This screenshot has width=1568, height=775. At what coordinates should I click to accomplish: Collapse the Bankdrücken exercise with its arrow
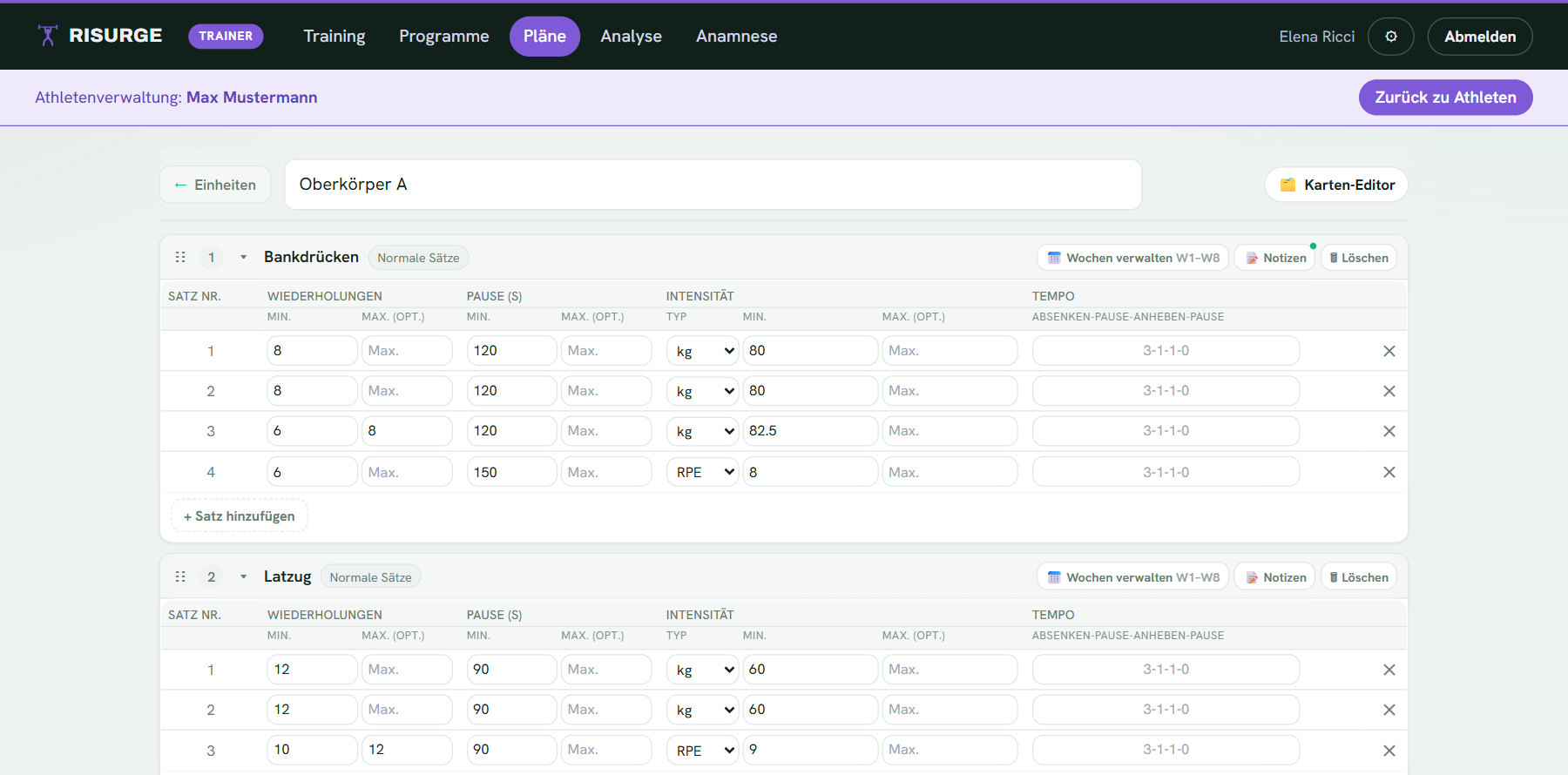coord(244,257)
